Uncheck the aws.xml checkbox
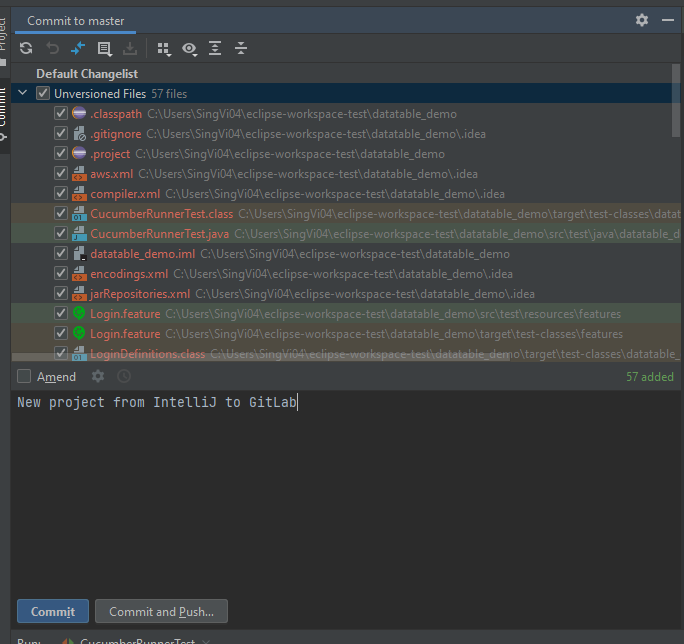The width and height of the screenshot is (684, 644). [x=61, y=174]
